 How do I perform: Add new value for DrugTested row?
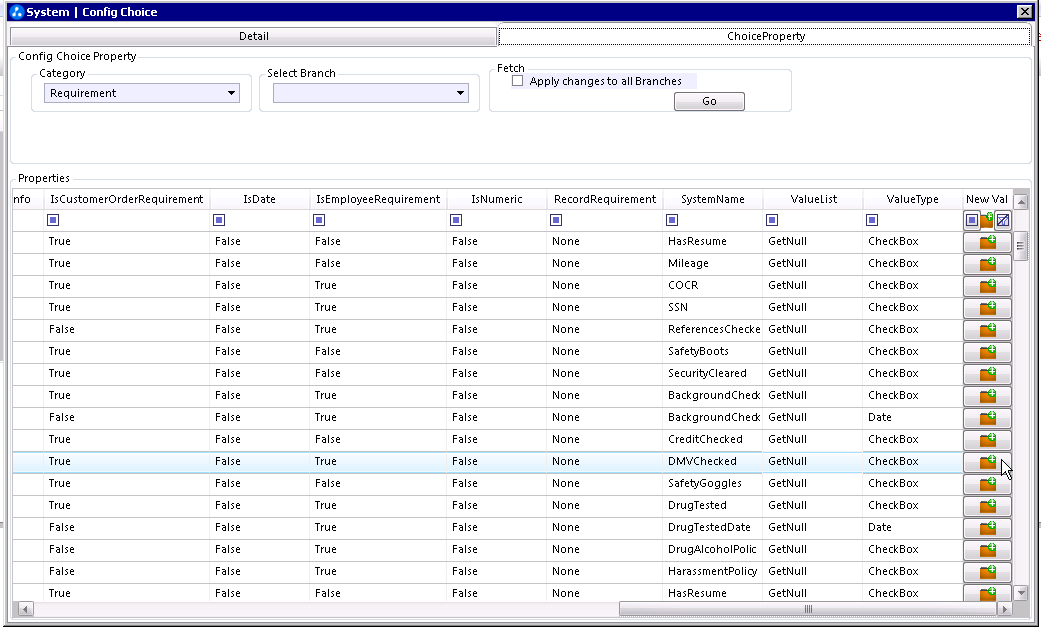[x=987, y=505]
